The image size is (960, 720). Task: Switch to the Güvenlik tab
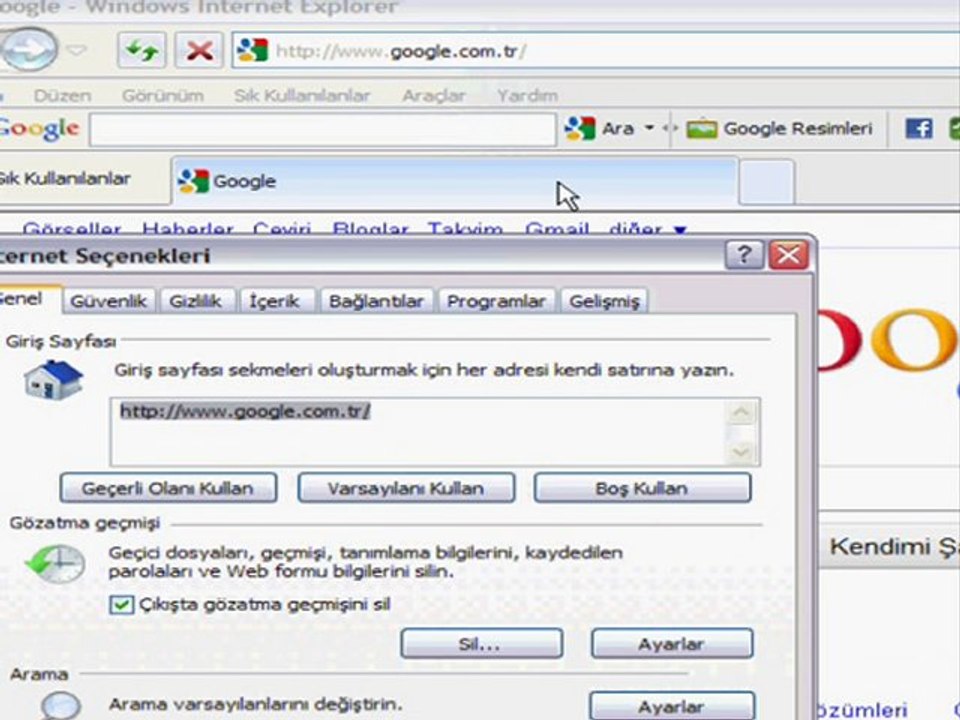[108, 301]
